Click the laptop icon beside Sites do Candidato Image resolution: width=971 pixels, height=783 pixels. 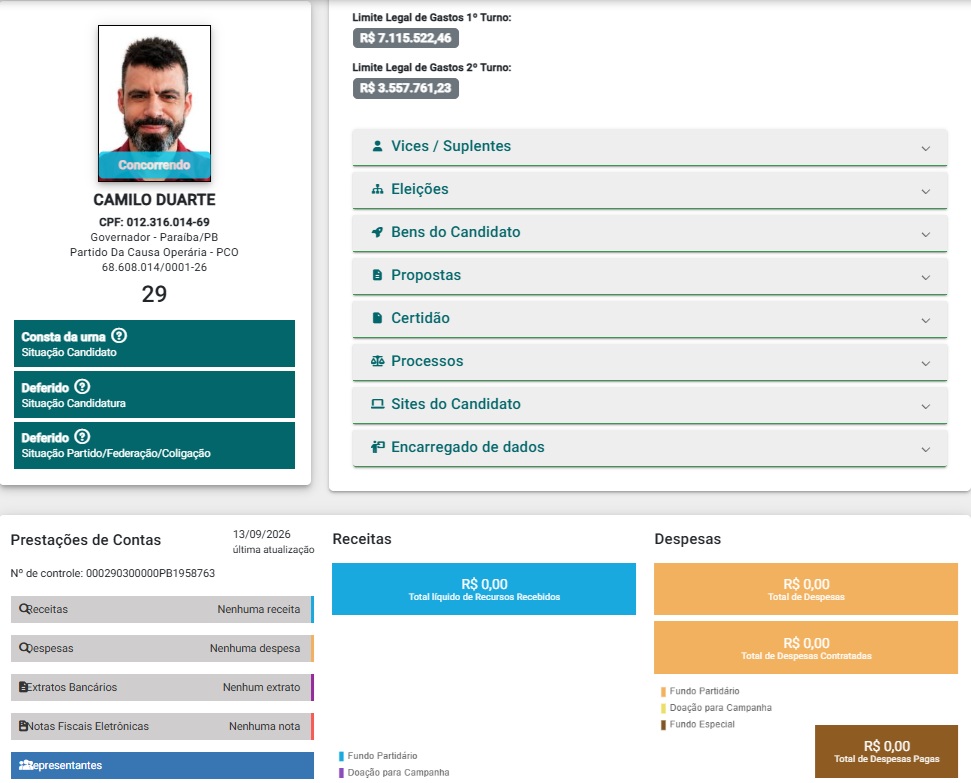tap(377, 404)
